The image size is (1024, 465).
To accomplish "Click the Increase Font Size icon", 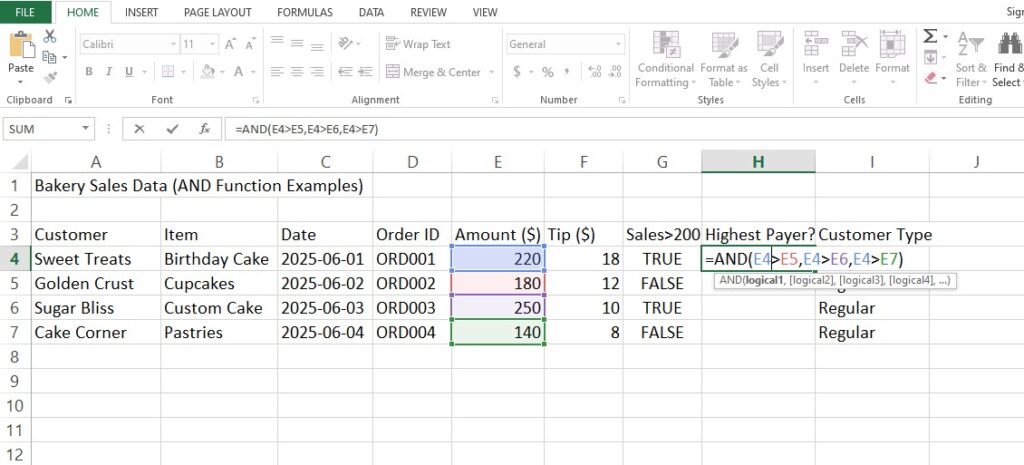I will [x=230, y=44].
